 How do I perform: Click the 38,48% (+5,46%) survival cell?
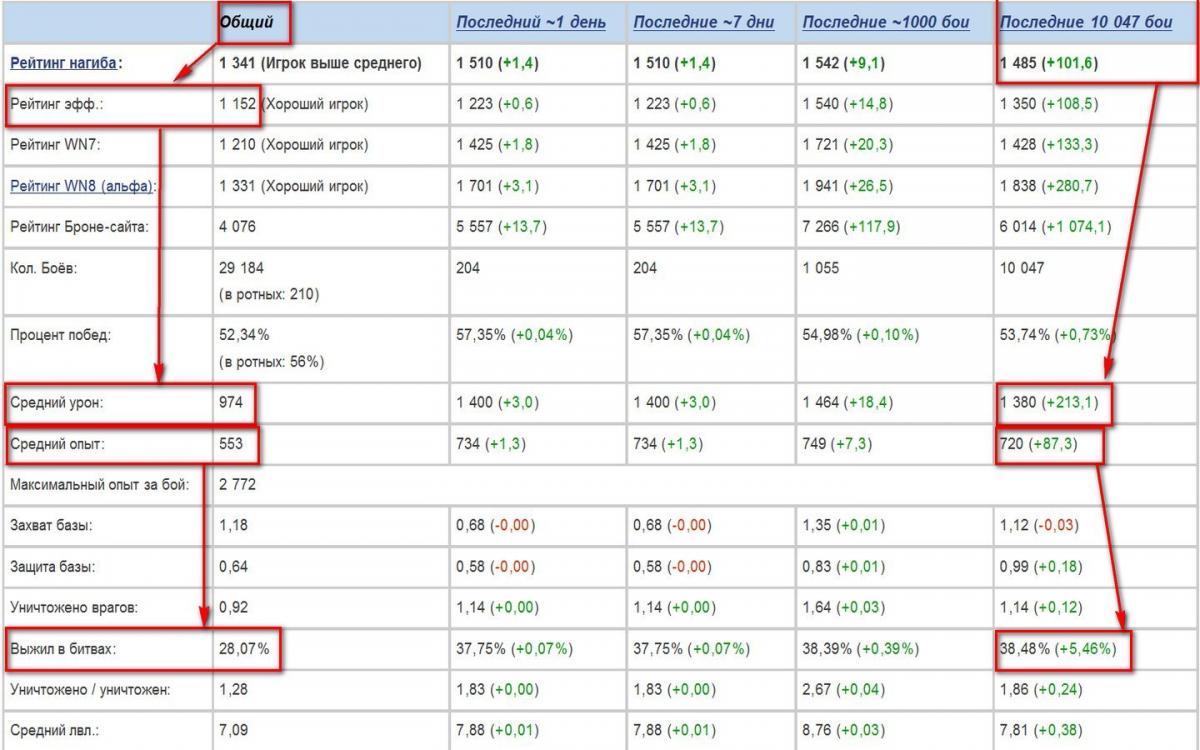pyautogui.click(x=1058, y=649)
